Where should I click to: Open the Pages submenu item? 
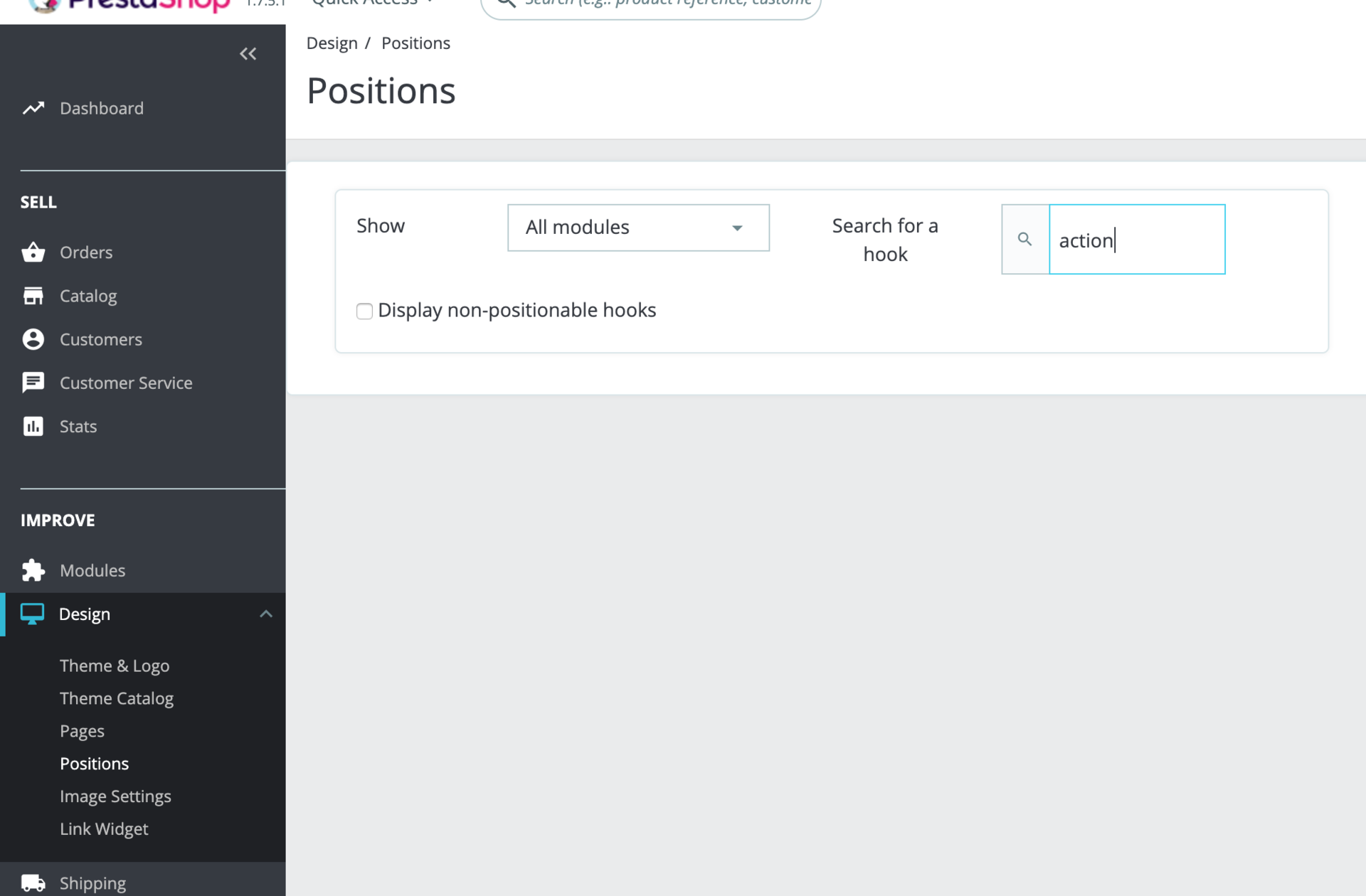(82, 731)
